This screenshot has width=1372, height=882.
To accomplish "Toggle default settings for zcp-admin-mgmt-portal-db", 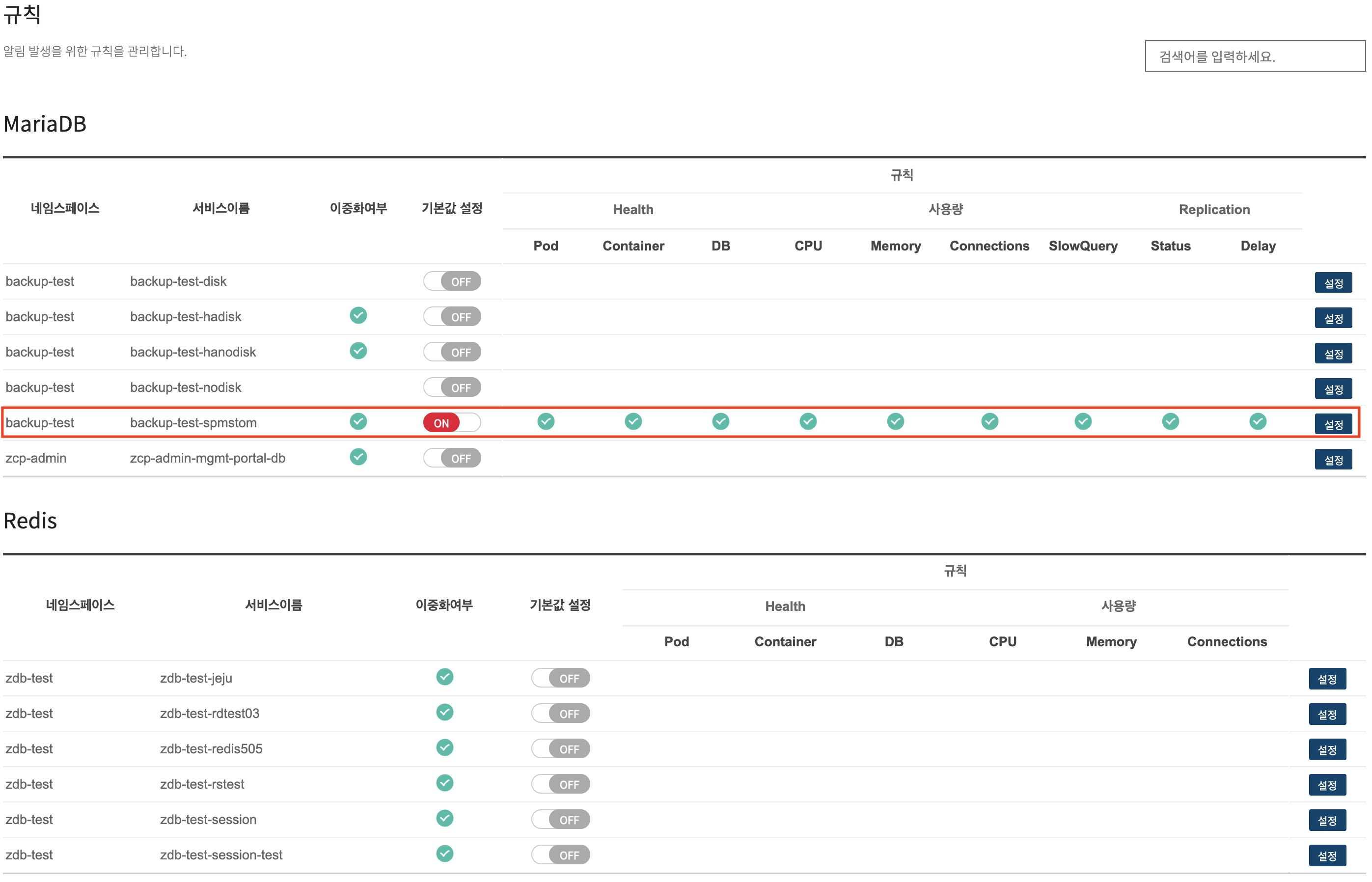I will coord(452,458).
